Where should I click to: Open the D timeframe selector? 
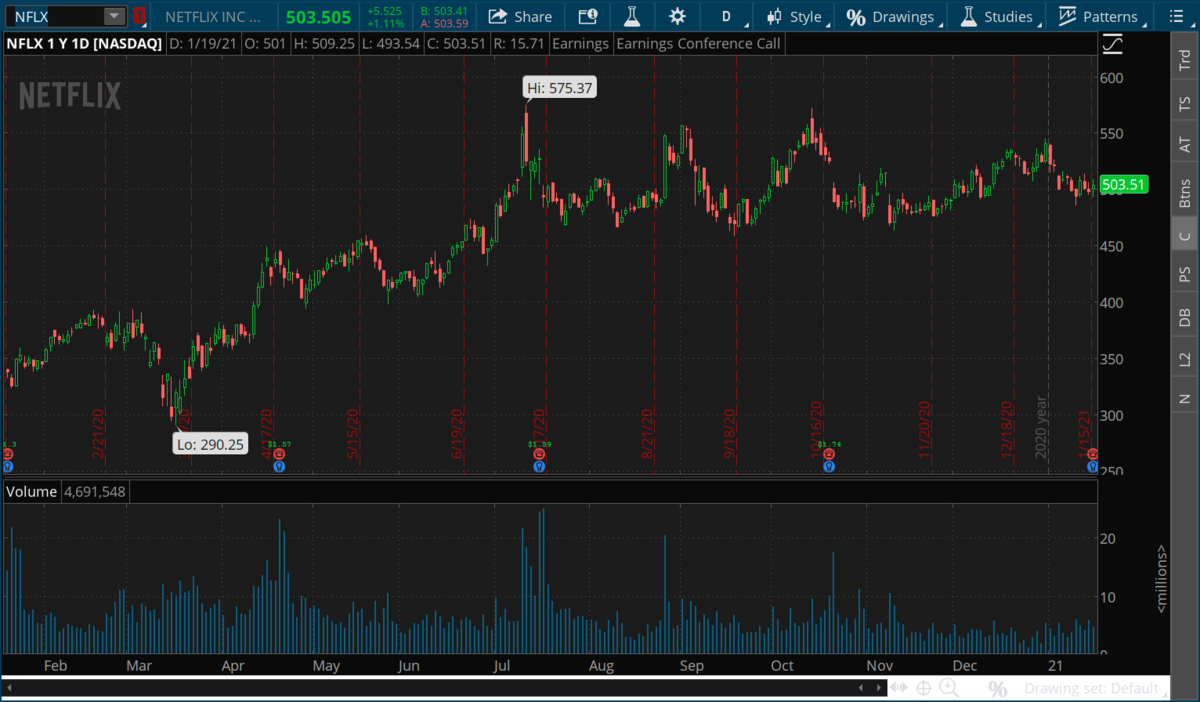[727, 16]
